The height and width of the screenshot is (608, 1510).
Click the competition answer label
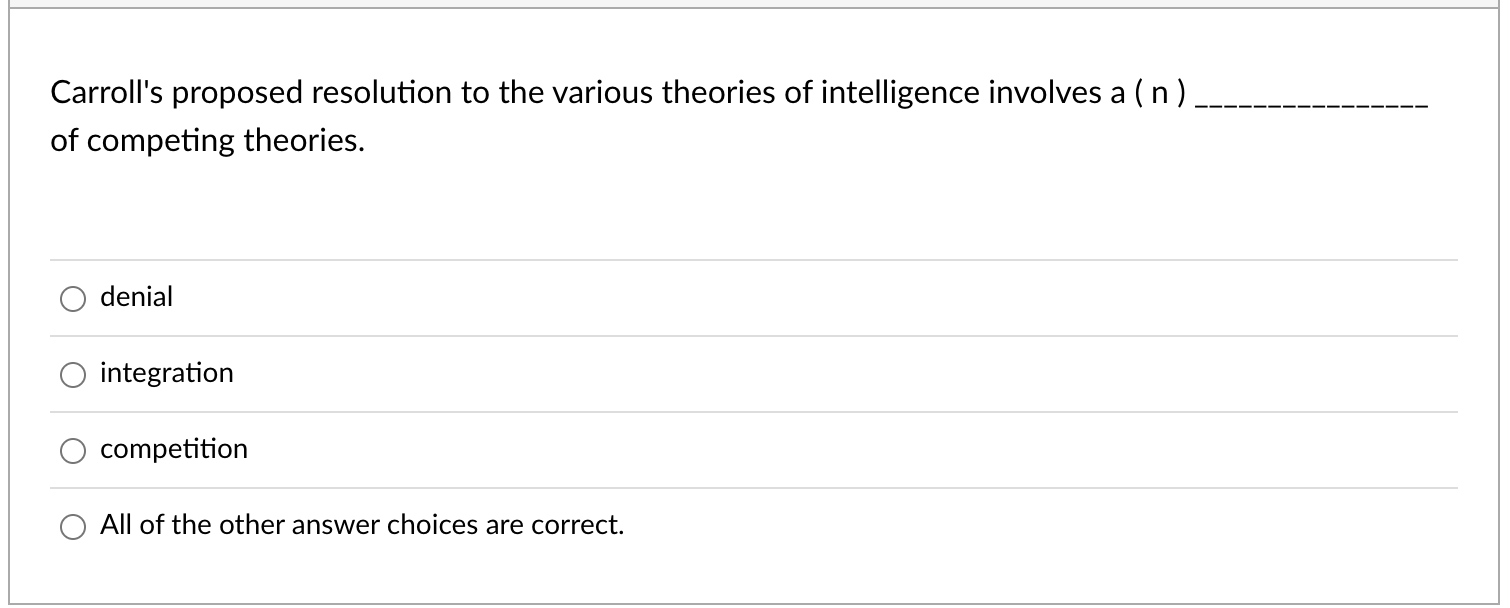point(173,449)
